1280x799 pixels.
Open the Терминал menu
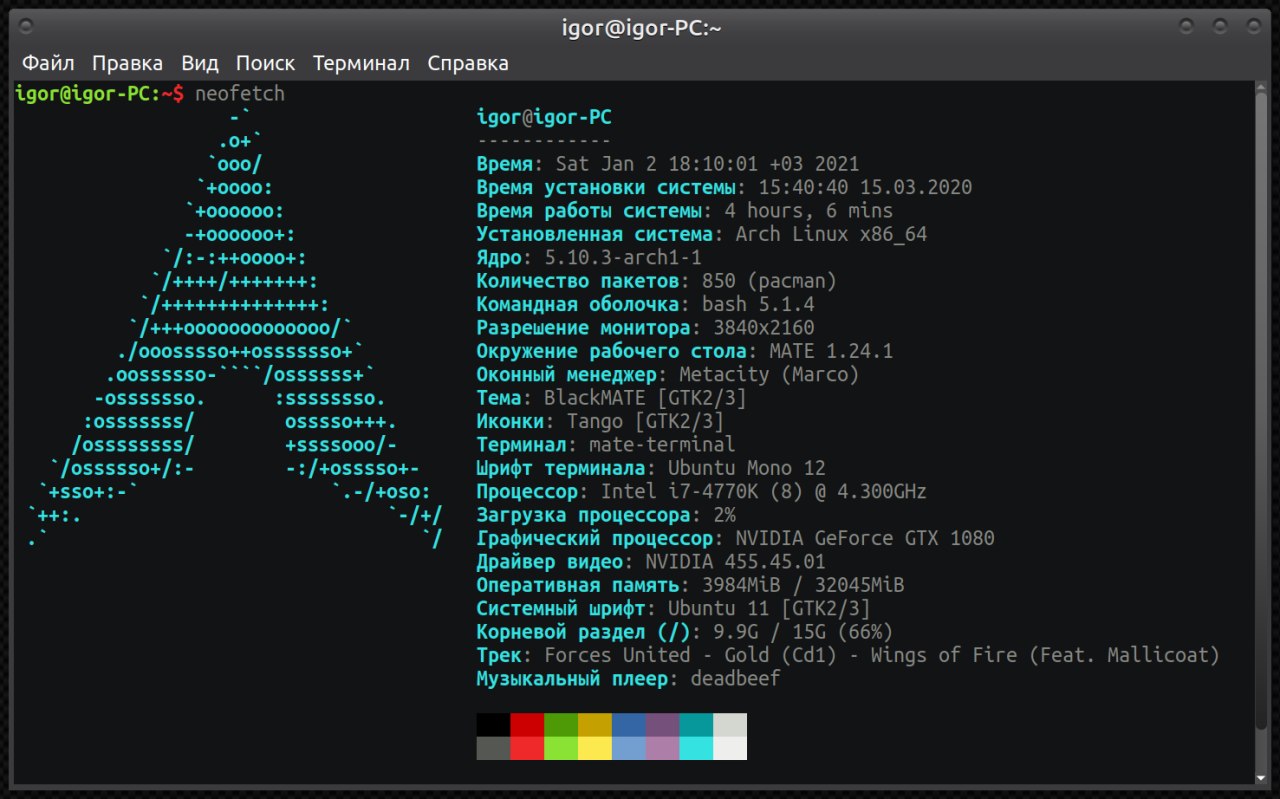361,64
